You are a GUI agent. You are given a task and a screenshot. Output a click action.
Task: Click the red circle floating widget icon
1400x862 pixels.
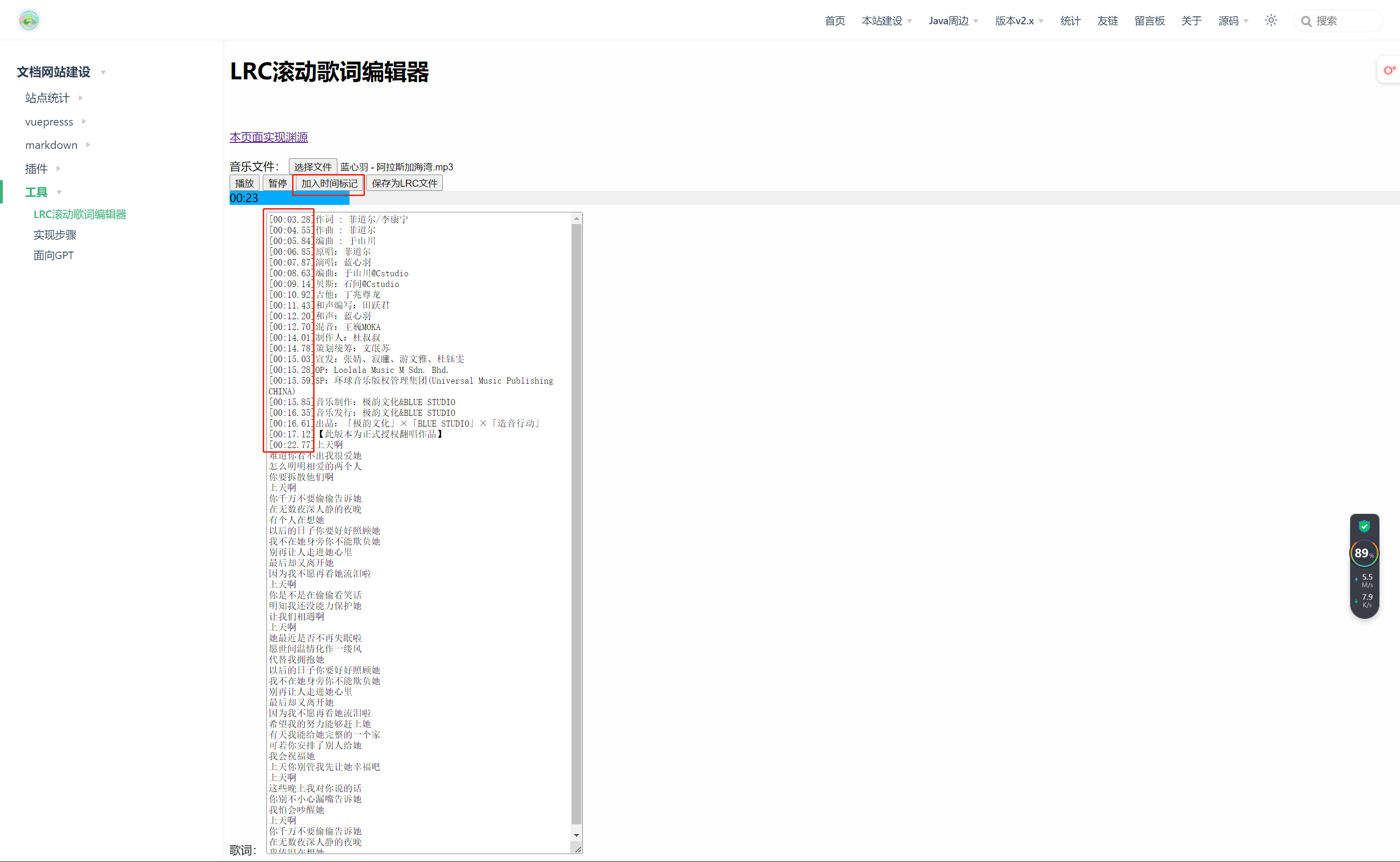[1389, 70]
